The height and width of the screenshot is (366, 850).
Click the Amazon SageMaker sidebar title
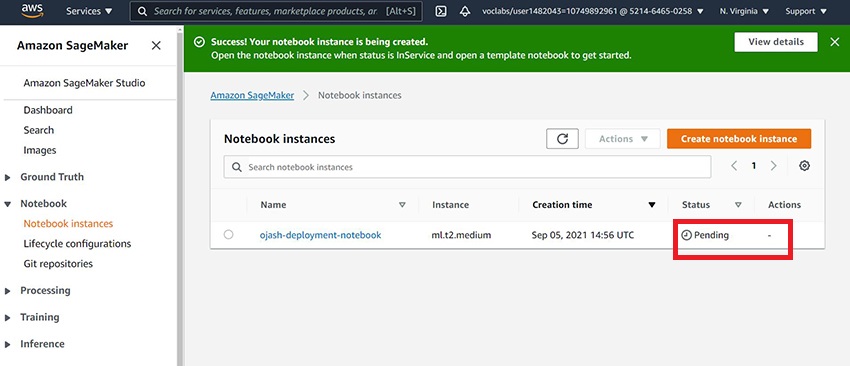click(x=73, y=46)
